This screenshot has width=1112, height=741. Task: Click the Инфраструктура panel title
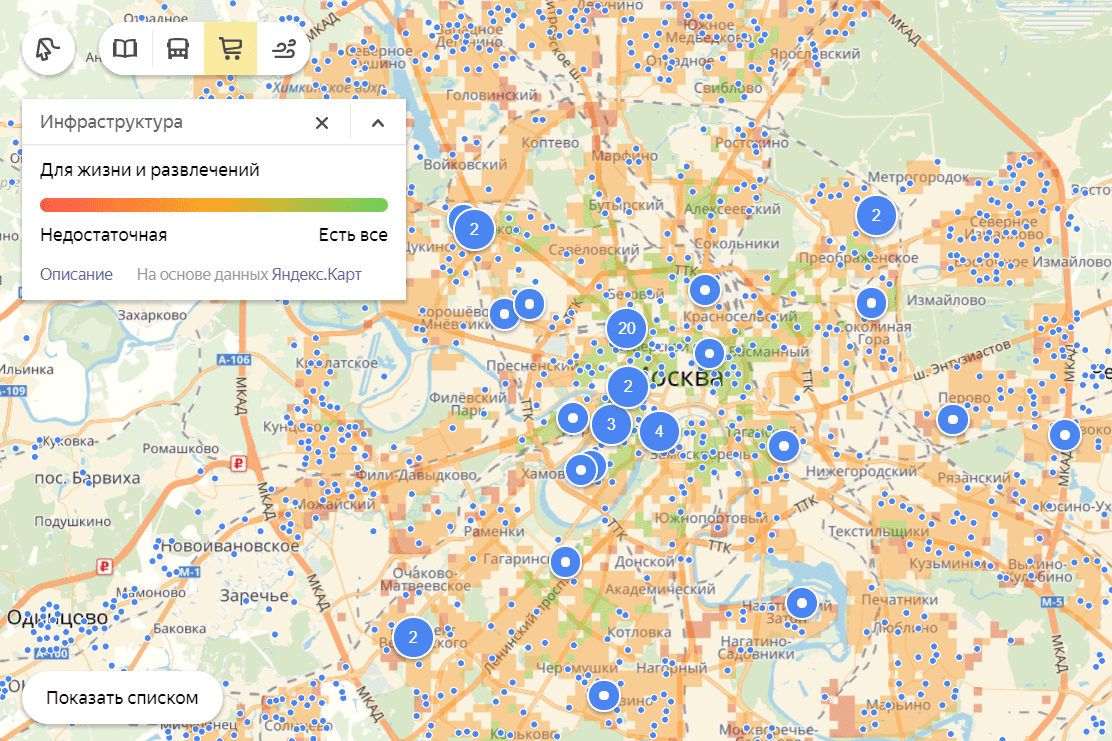(x=111, y=123)
